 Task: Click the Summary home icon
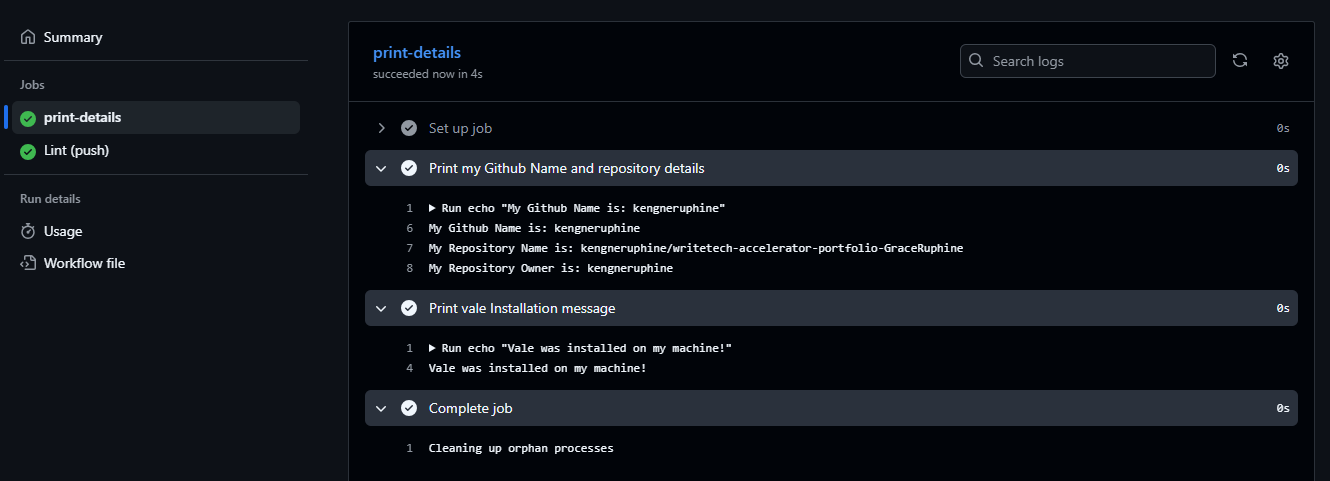(x=28, y=37)
